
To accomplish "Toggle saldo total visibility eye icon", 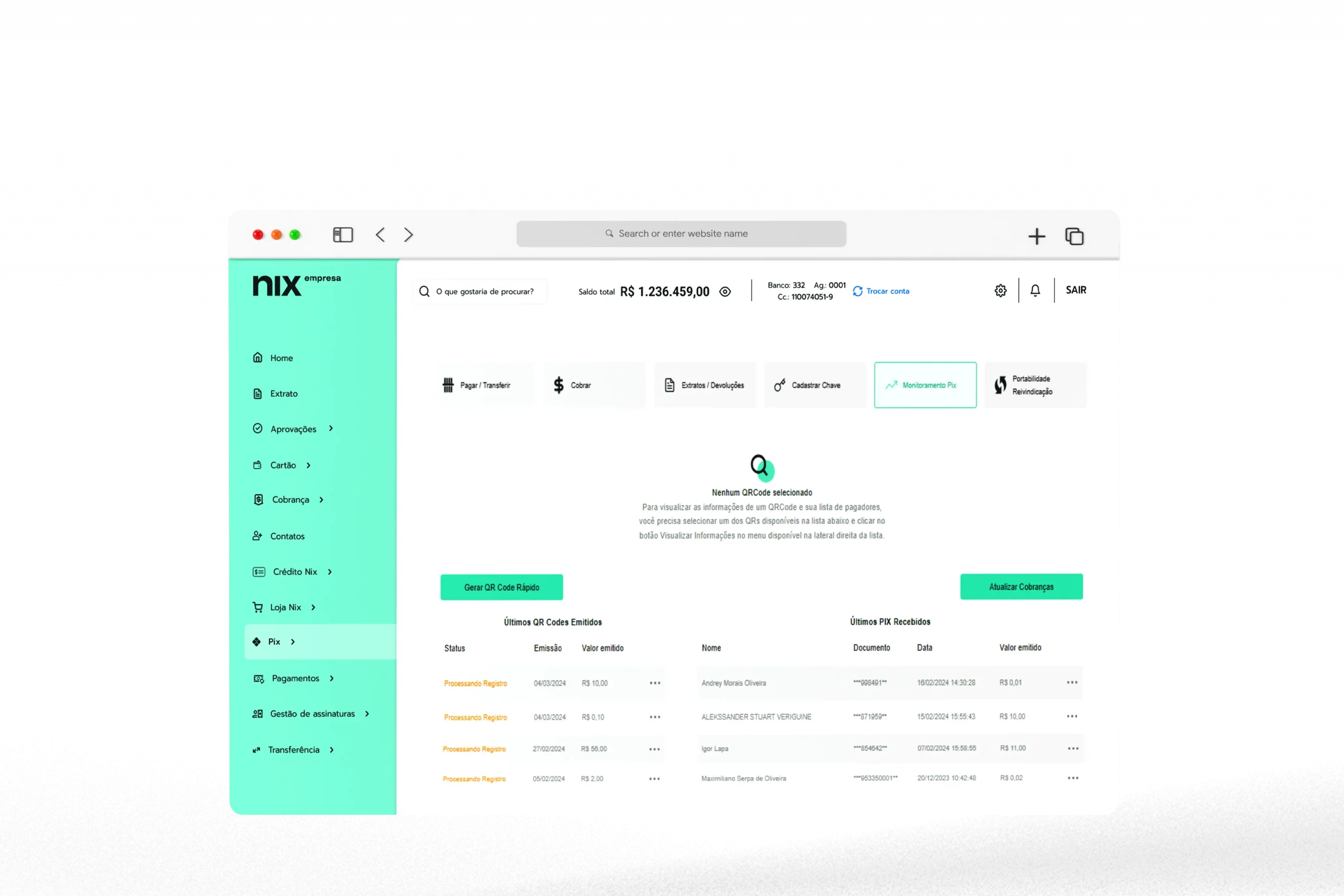I will pyautogui.click(x=726, y=292).
